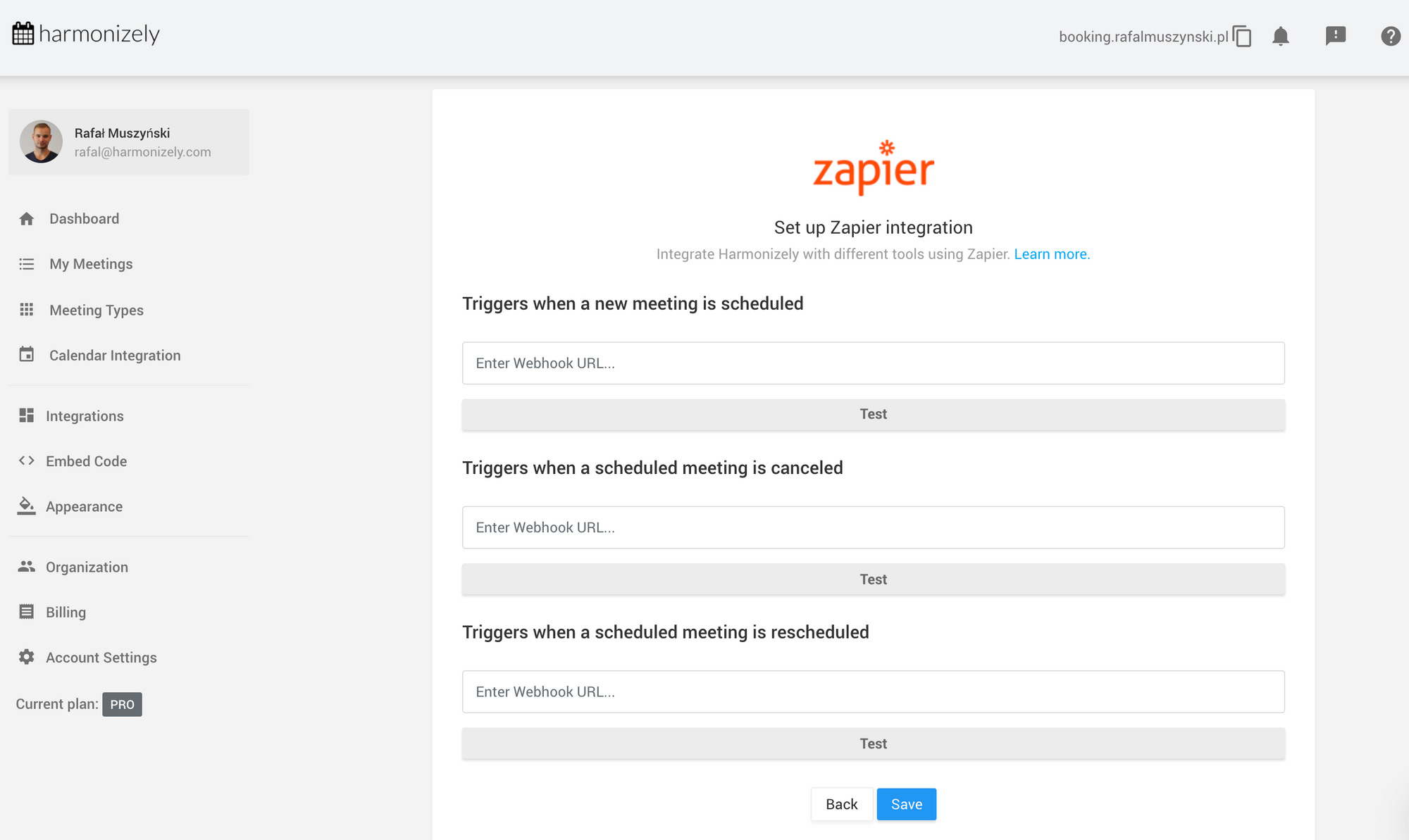Image resolution: width=1409 pixels, height=840 pixels.
Task: Follow the Learn more link
Action: [x=1052, y=254]
